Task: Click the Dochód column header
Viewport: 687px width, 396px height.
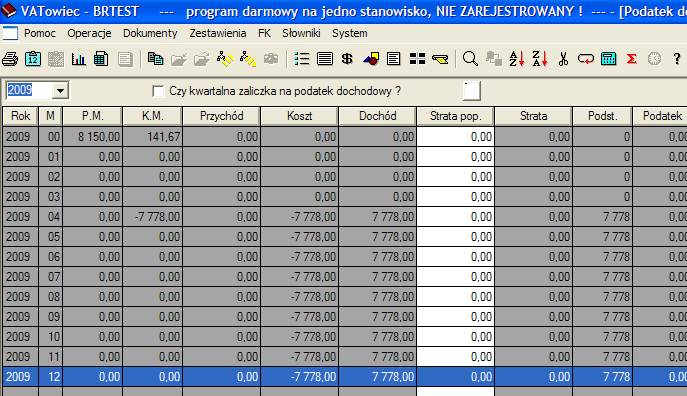Action: 377,116
